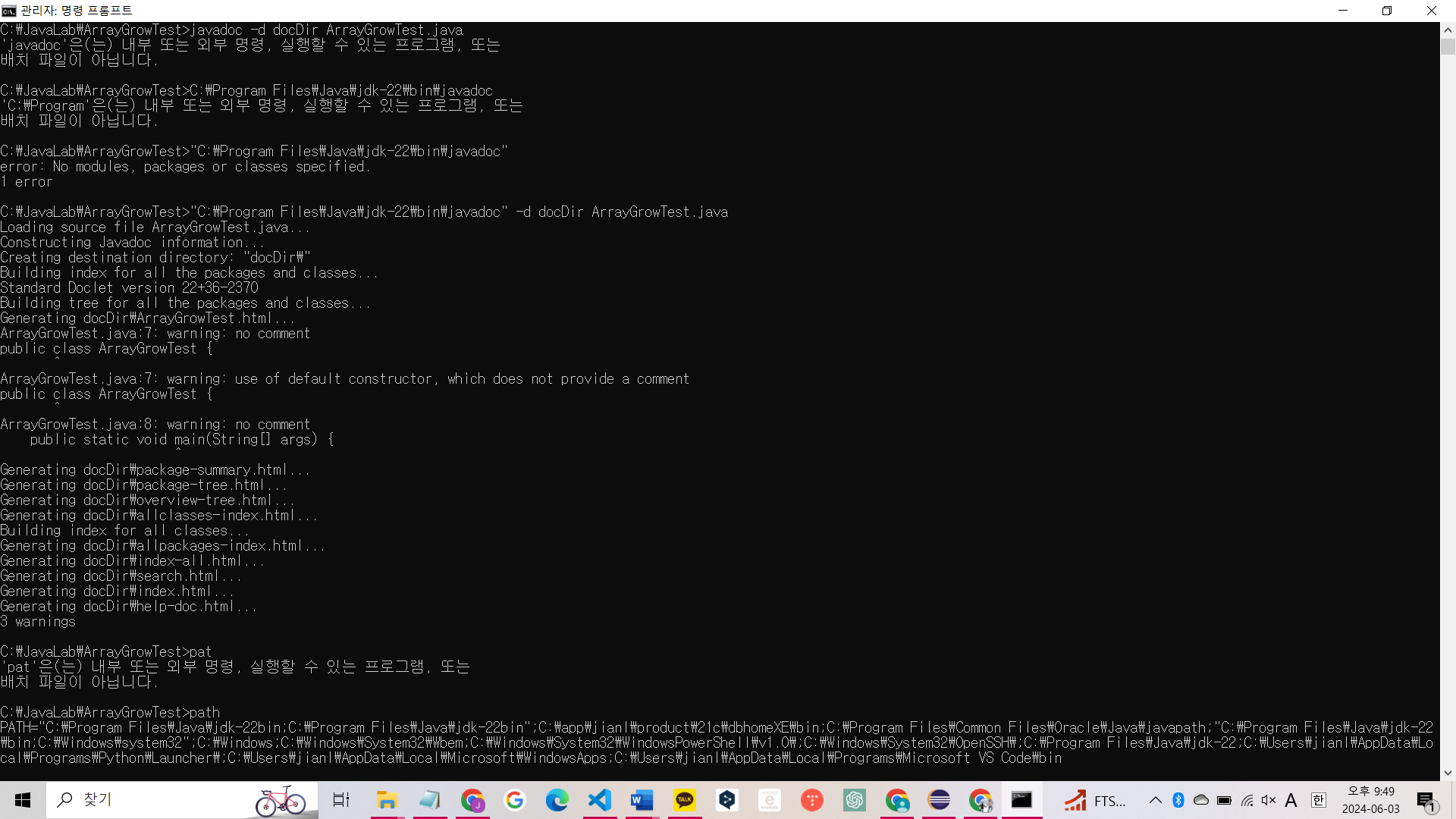This screenshot has width=1456, height=819.
Task: Open notification center with one alert
Action: 1426,801
